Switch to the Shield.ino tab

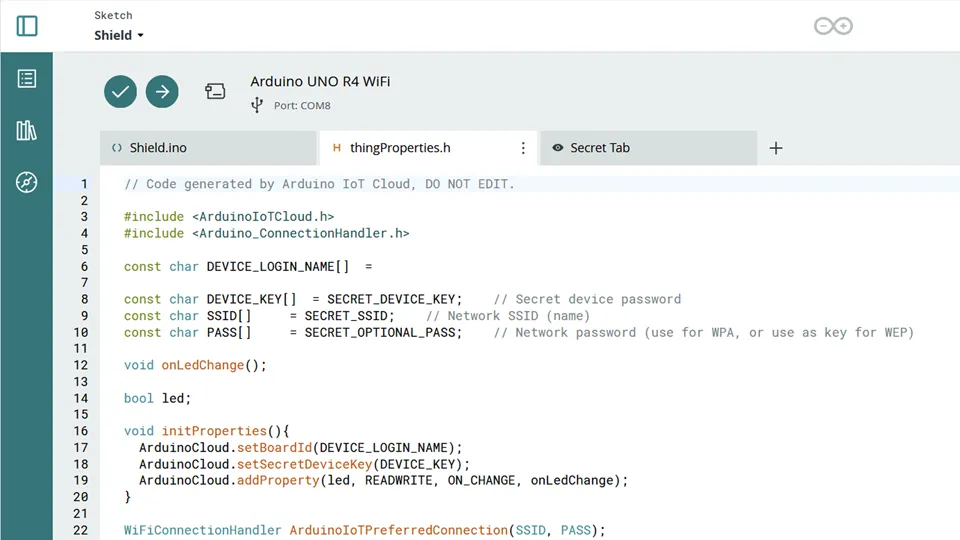point(208,148)
